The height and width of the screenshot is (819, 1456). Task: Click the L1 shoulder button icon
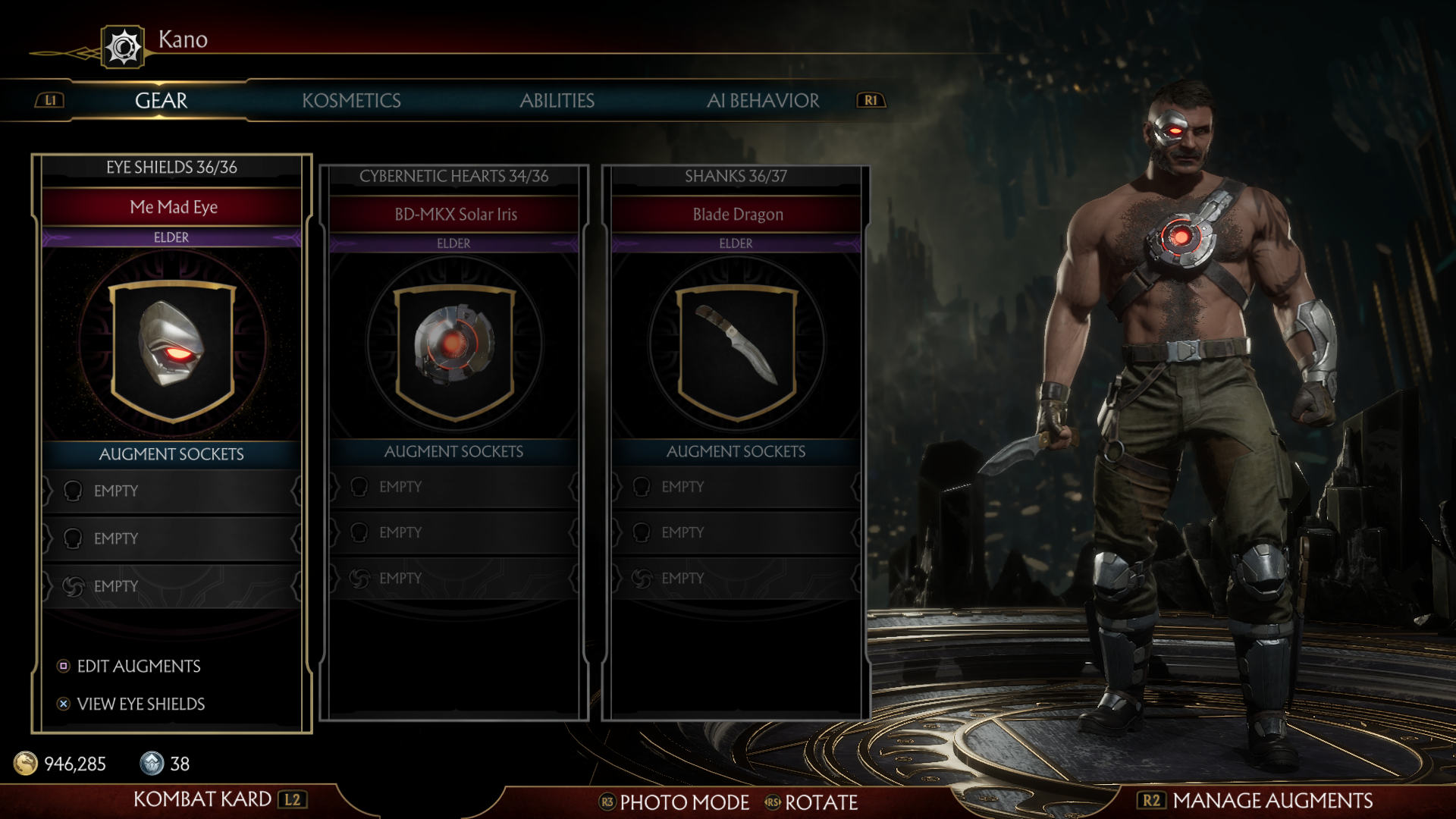click(50, 100)
